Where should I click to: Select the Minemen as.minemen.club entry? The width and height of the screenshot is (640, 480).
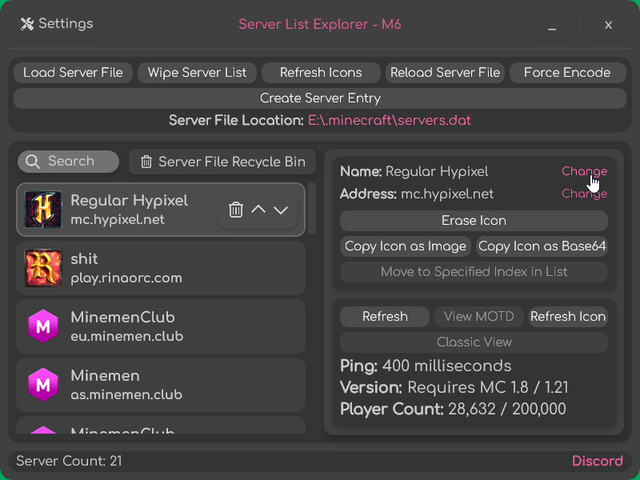pos(161,385)
